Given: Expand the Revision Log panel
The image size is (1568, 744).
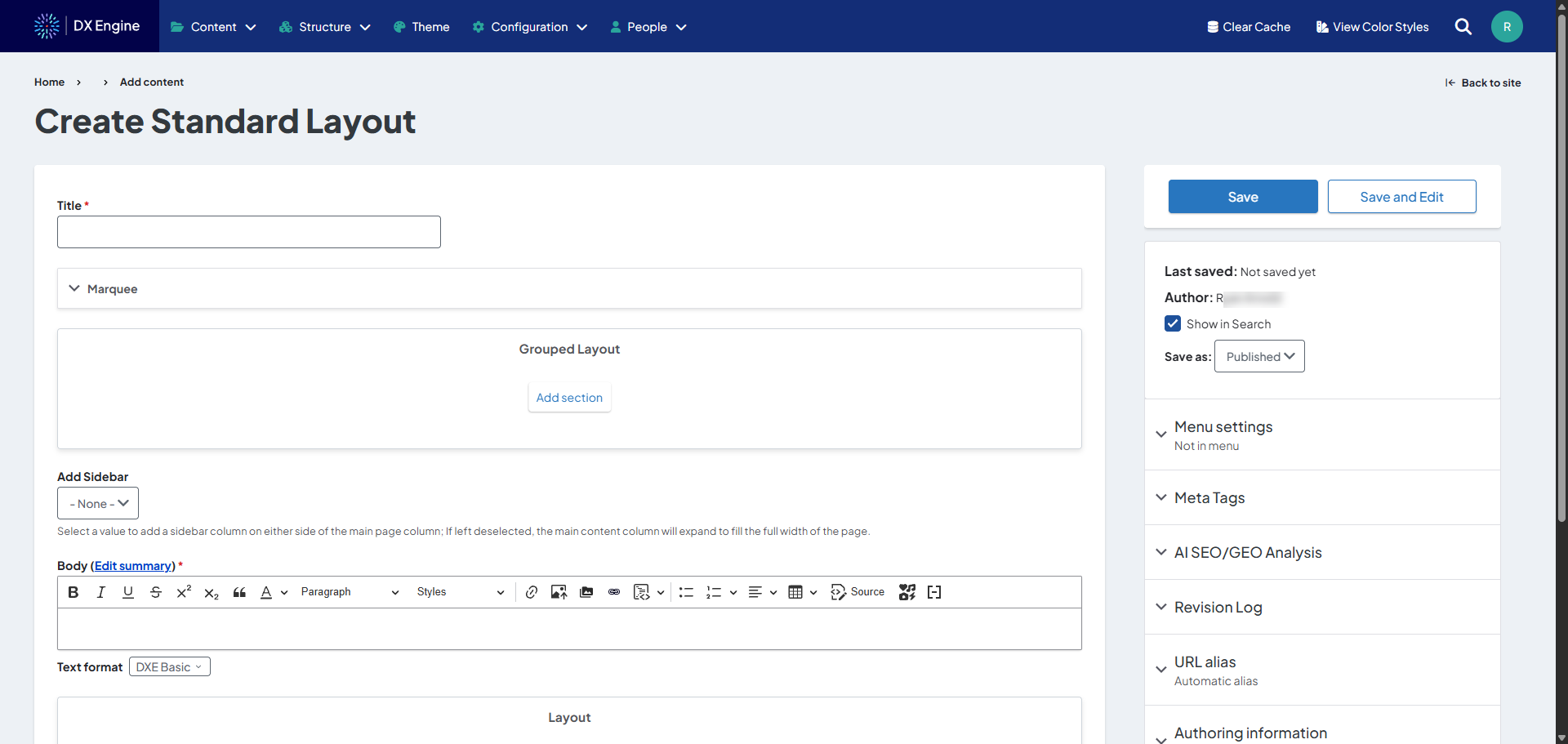Looking at the screenshot, I should click(x=1322, y=607).
